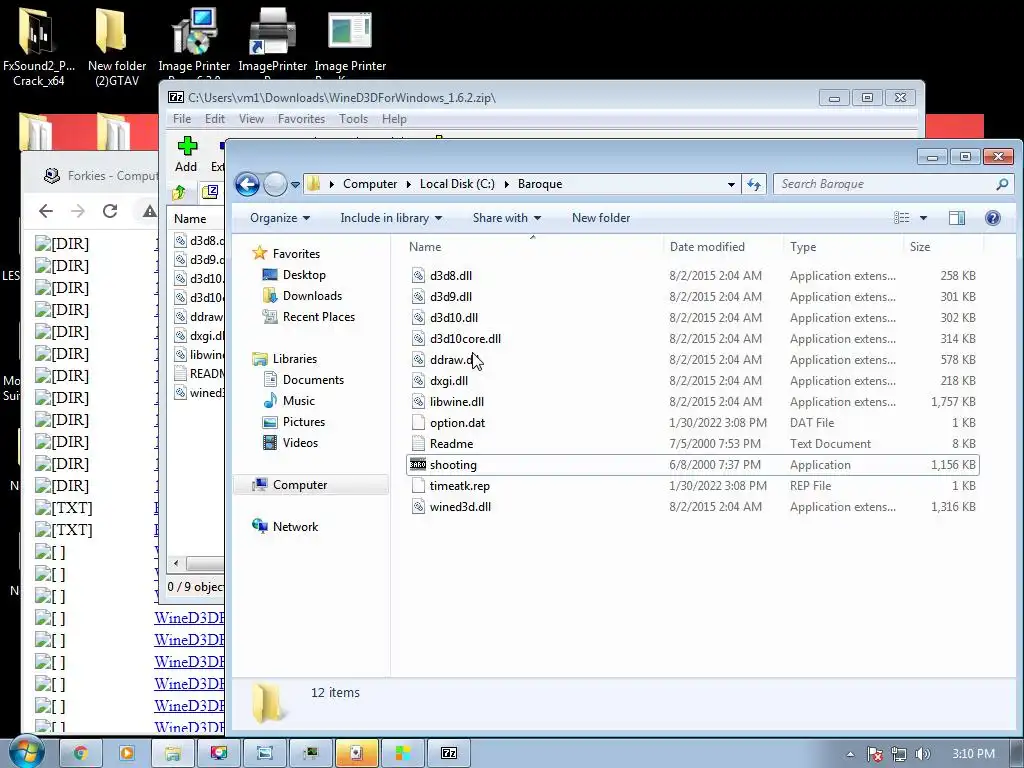Viewport: 1024px width, 768px height.
Task: Click the refresh button beside address bar
Action: point(754,184)
